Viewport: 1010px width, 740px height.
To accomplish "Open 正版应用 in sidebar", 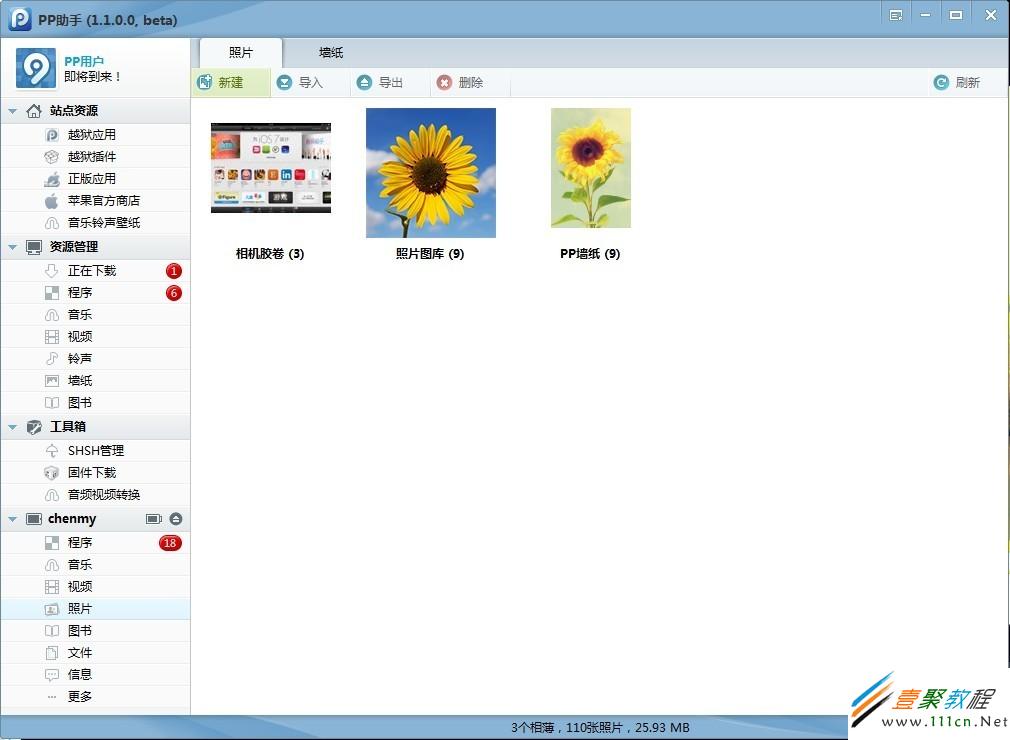I will point(95,178).
